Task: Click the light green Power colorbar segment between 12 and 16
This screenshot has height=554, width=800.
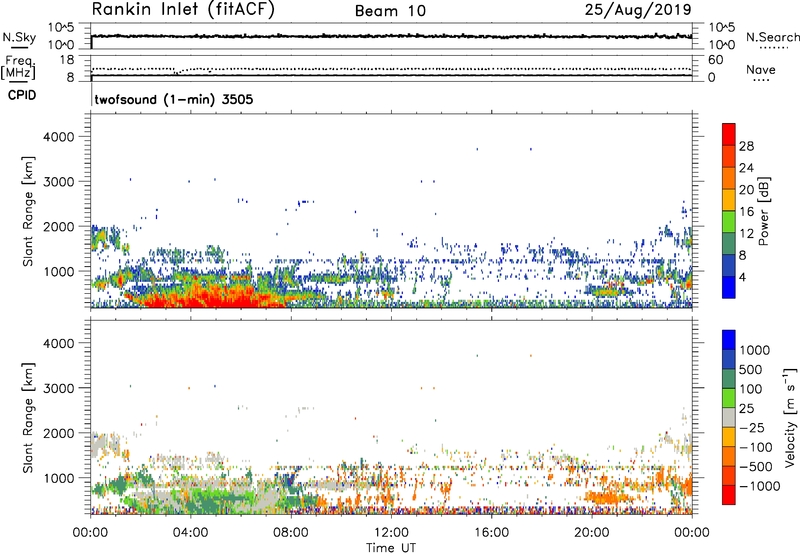Action: [x=729, y=221]
